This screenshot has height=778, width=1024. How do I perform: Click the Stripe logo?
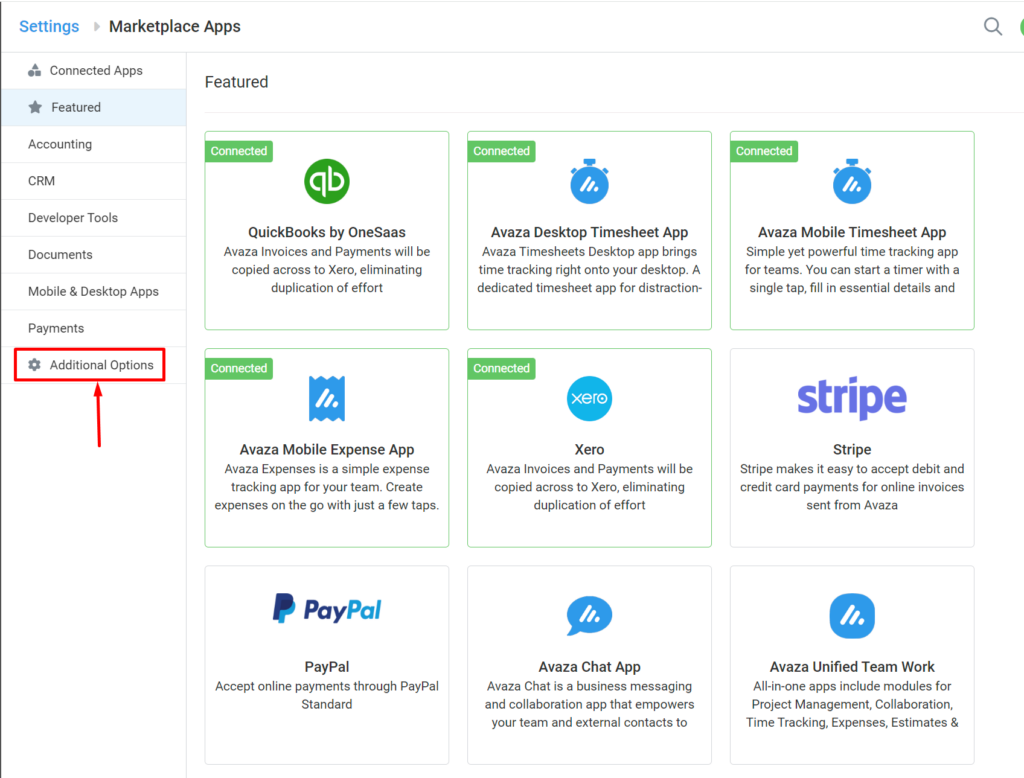pyautogui.click(x=852, y=398)
